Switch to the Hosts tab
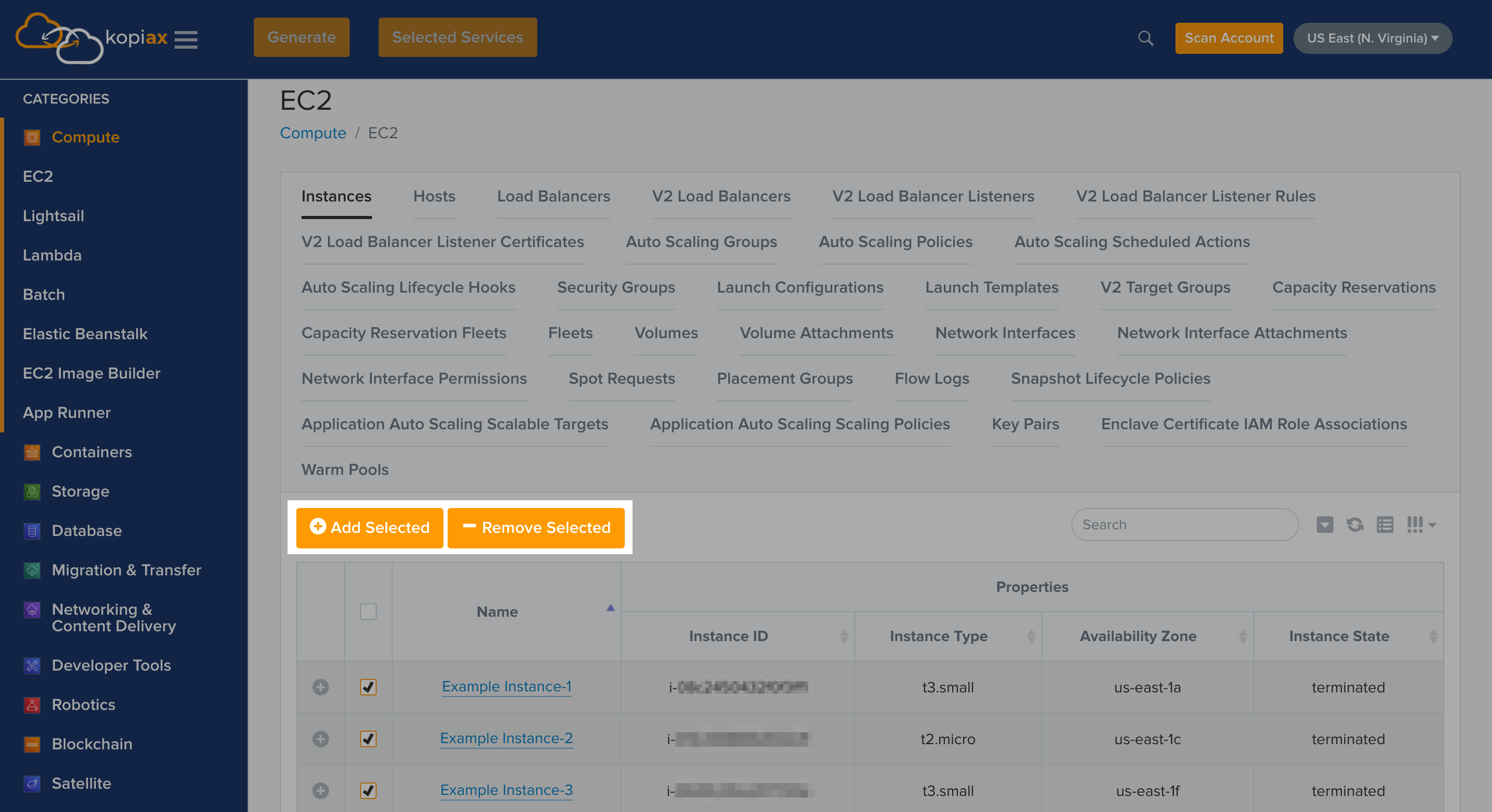This screenshot has height=812, width=1492. [x=434, y=196]
